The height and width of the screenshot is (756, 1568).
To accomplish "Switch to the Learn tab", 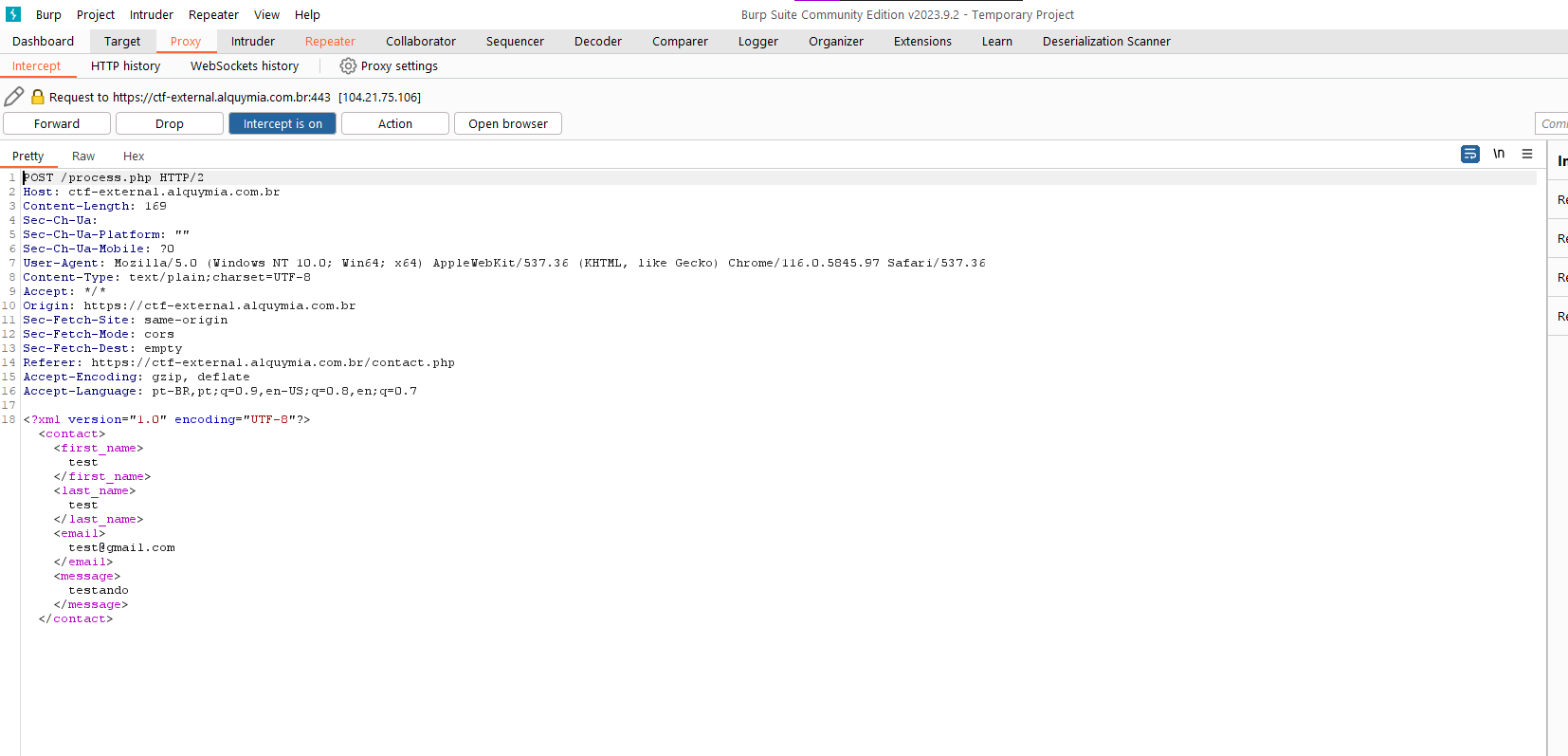I will click(x=997, y=41).
